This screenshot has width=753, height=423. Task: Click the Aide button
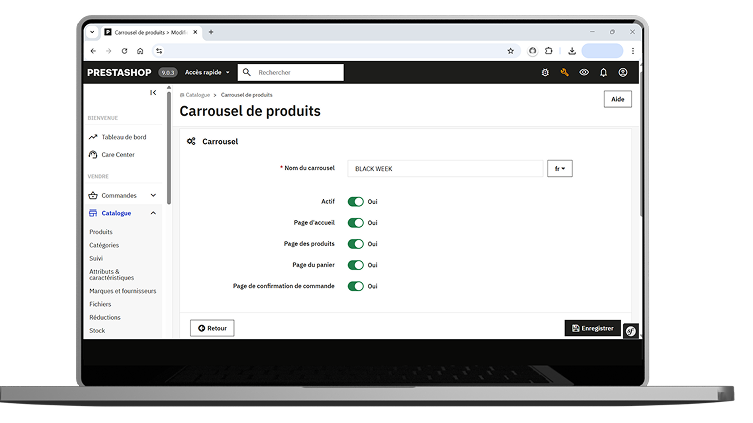(x=618, y=99)
